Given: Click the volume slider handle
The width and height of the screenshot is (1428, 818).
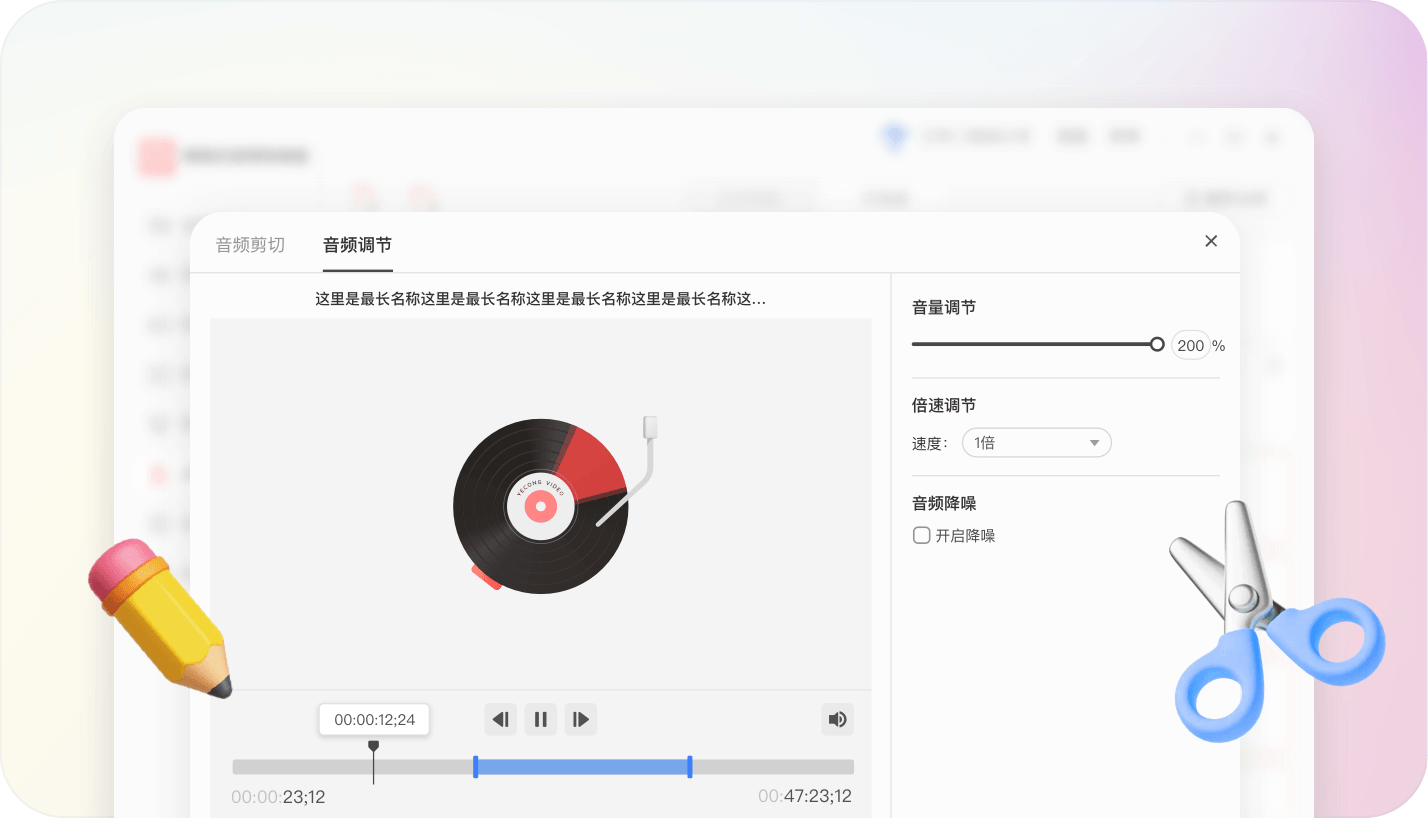Looking at the screenshot, I should pos(1157,344).
